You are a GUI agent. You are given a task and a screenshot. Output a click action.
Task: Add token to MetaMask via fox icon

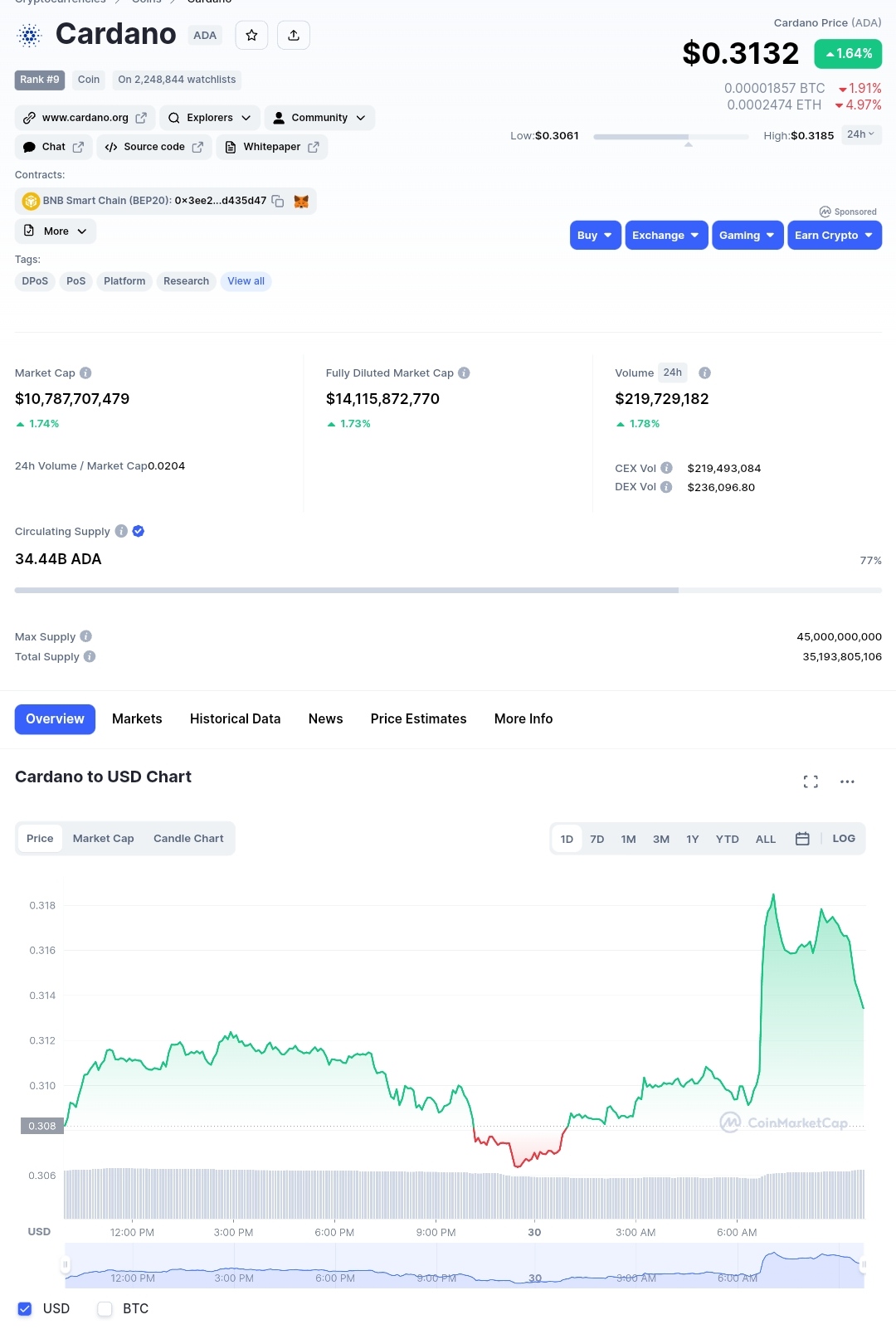coord(301,201)
